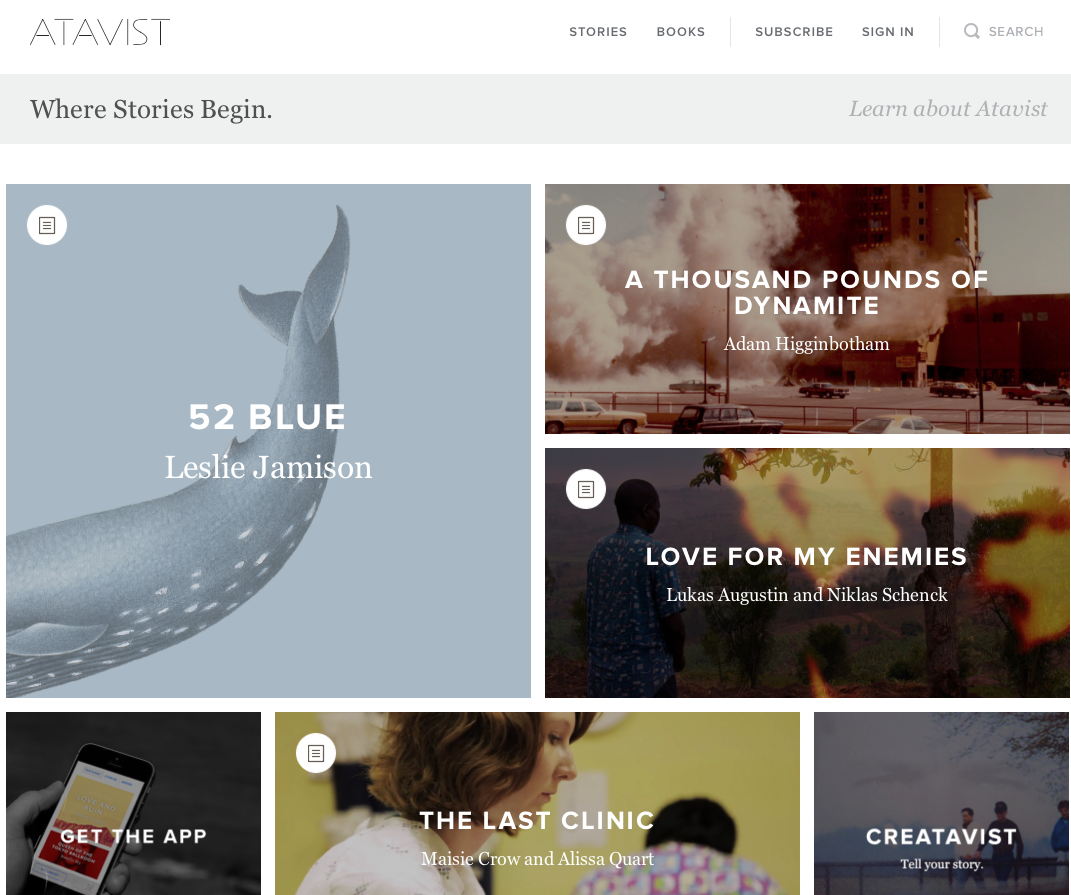
Task: Click the Sign In link
Action: (887, 32)
